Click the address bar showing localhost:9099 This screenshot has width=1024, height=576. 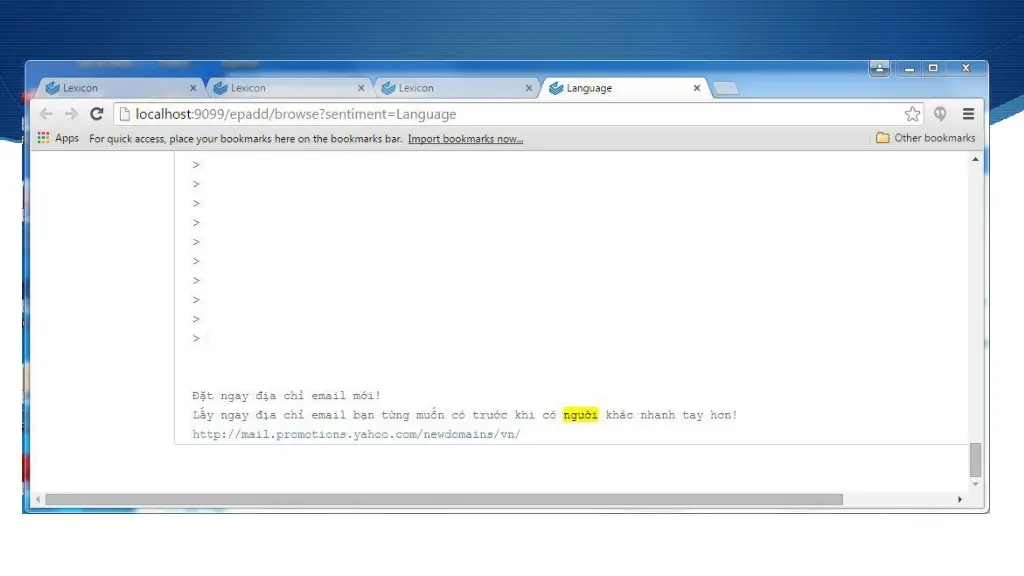[x=500, y=114]
